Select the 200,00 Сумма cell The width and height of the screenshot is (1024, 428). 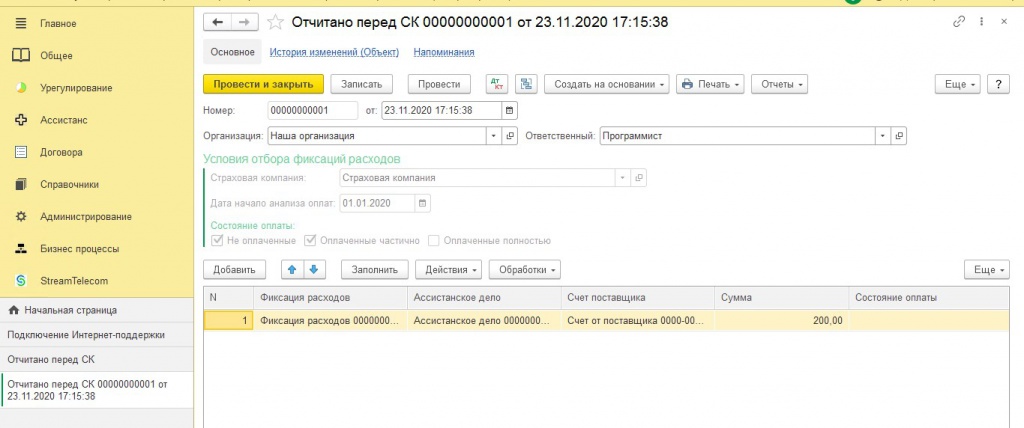click(782, 320)
